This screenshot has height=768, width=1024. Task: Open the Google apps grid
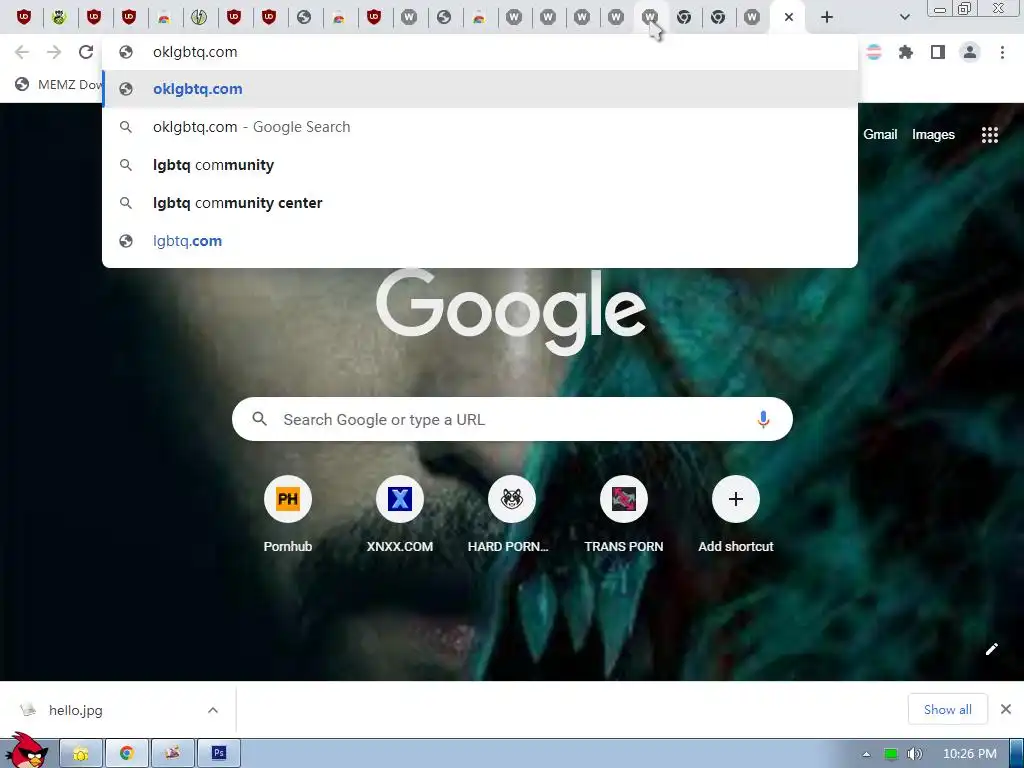tap(989, 135)
